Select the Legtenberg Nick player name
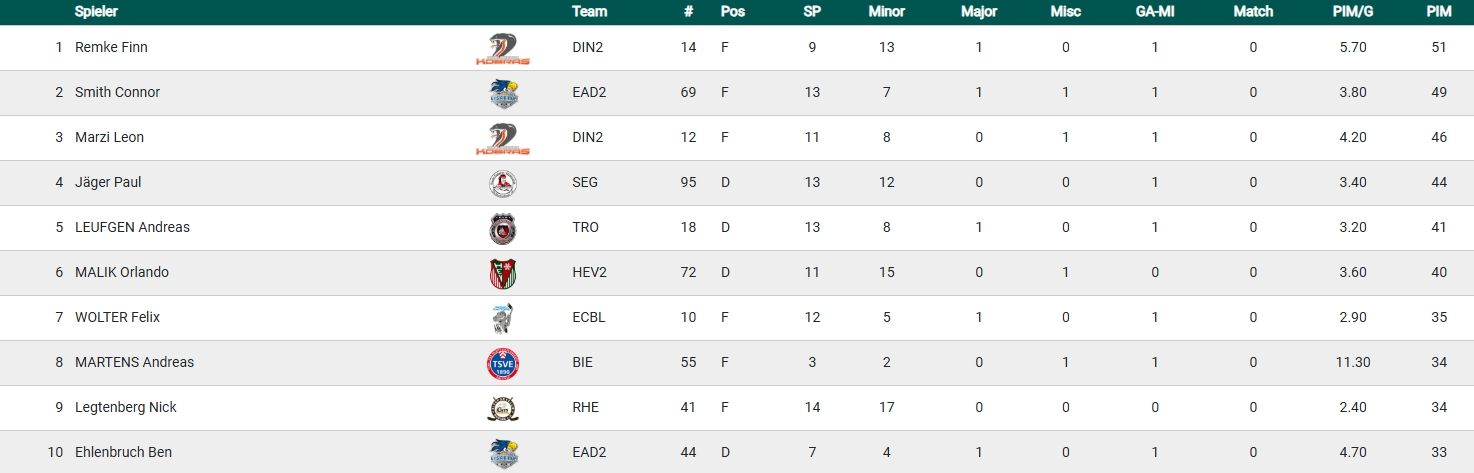This screenshot has height=473, width=1474. [x=125, y=407]
